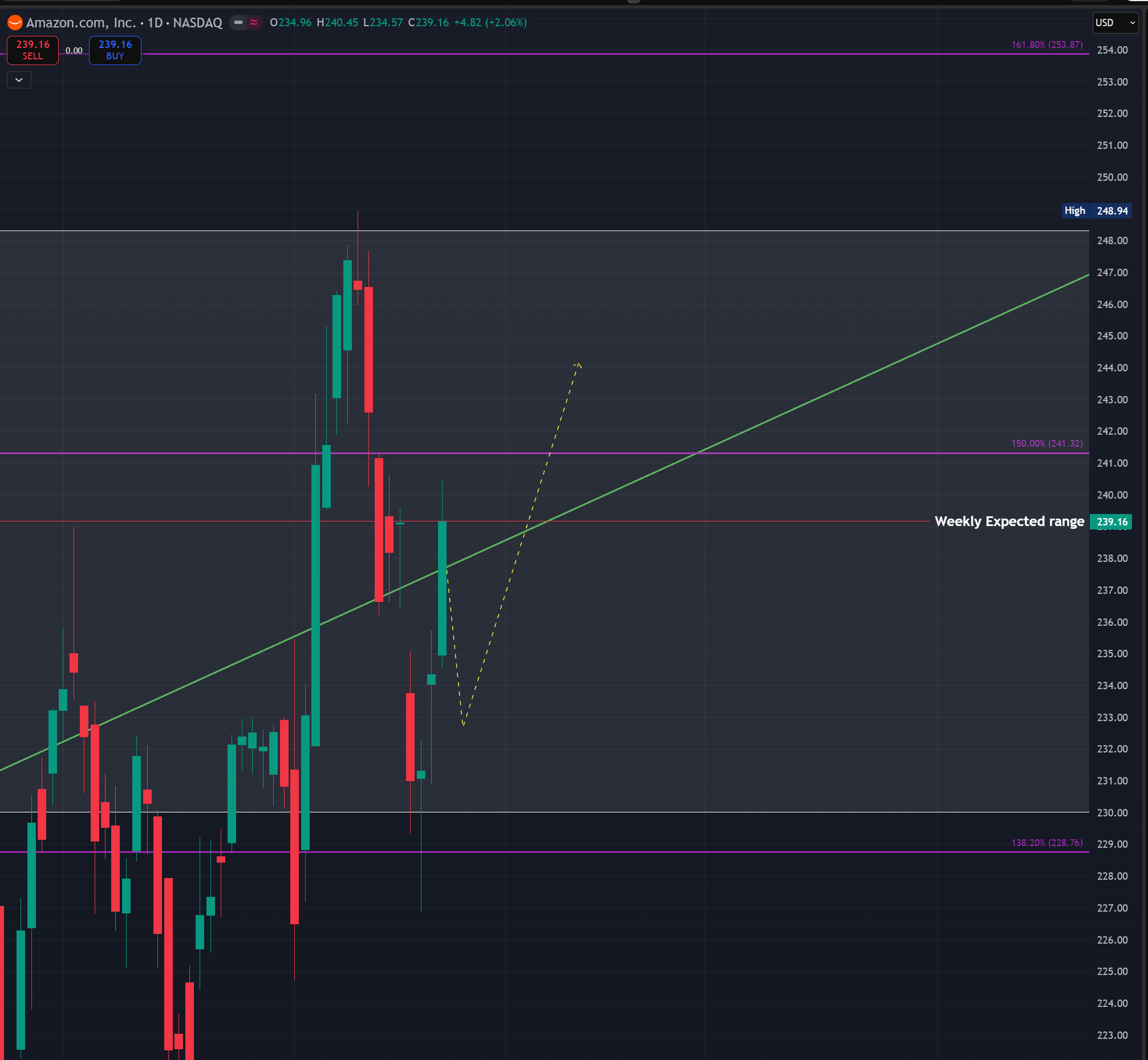Click the High 248.94 price label

1096,211
